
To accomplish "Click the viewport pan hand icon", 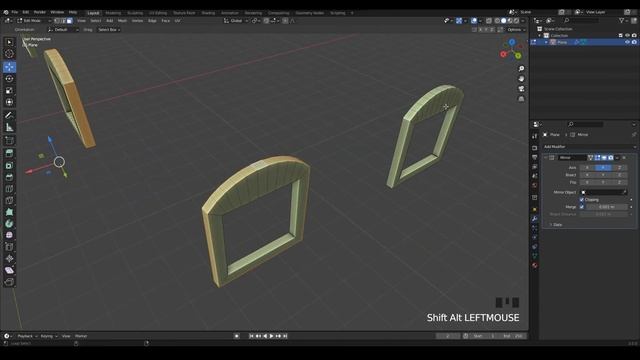I will [521, 79].
